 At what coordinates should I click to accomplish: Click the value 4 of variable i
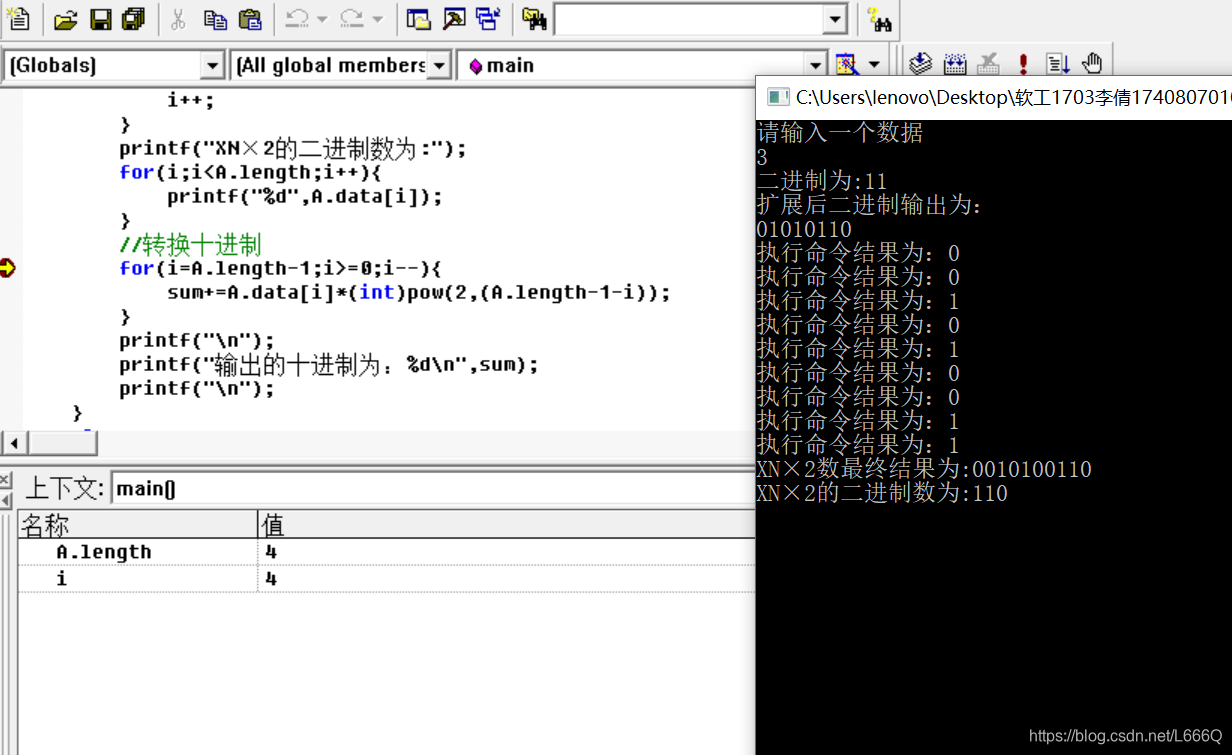pyautogui.click(x=271, y=578)
